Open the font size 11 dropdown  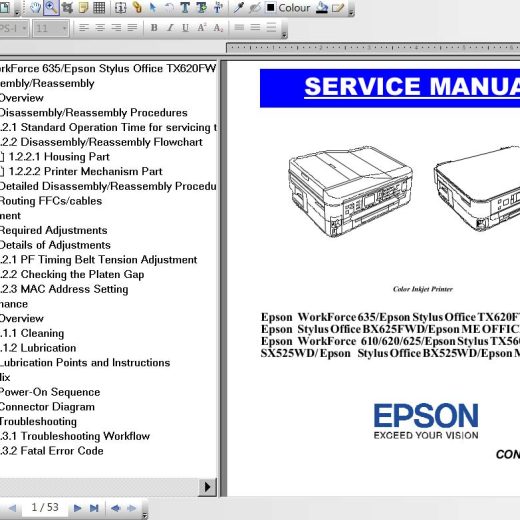[51, 28]
